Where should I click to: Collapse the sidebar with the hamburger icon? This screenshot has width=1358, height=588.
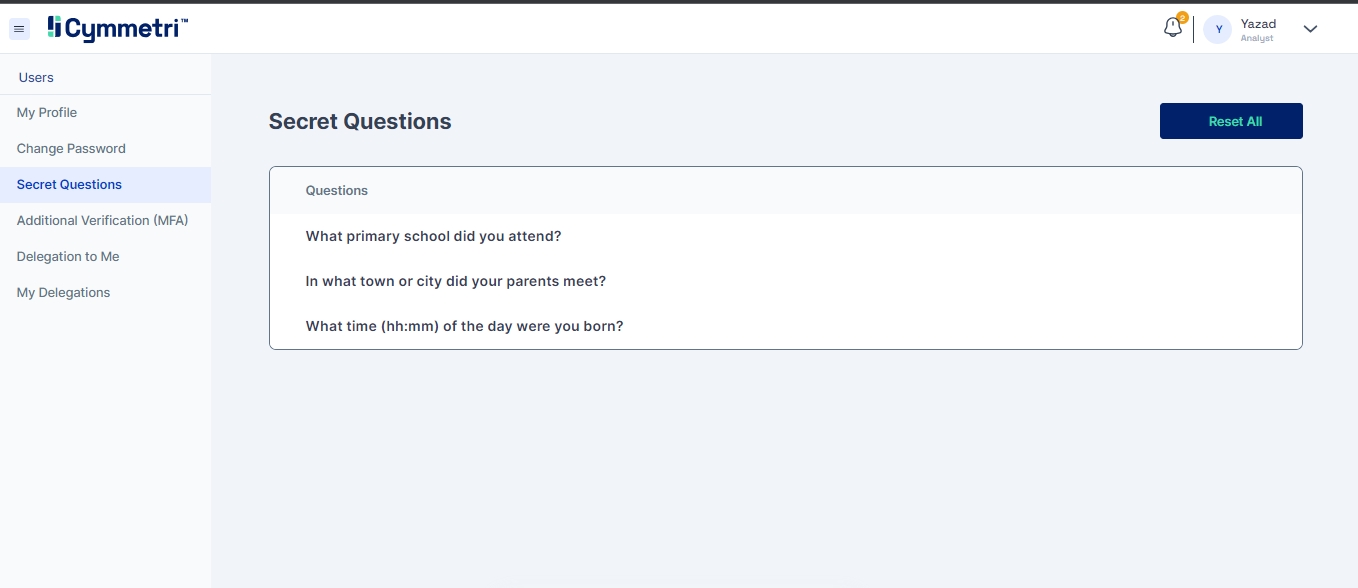[20, 29]
